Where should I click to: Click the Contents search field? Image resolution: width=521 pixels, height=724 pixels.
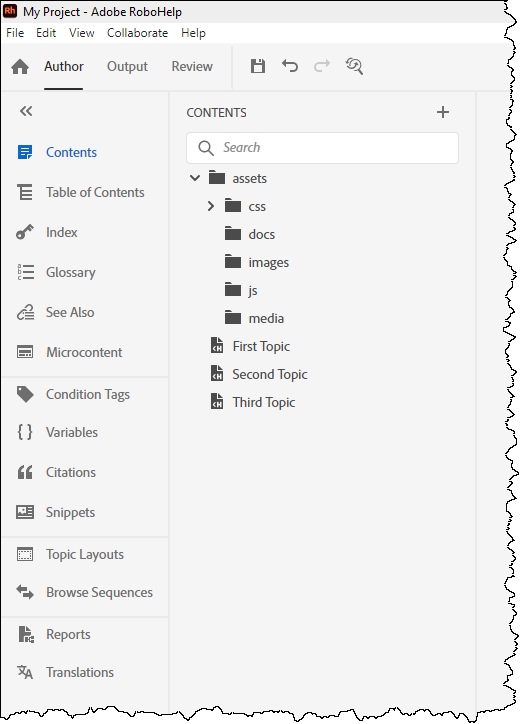pyautogui.click(x=322, y=148)
